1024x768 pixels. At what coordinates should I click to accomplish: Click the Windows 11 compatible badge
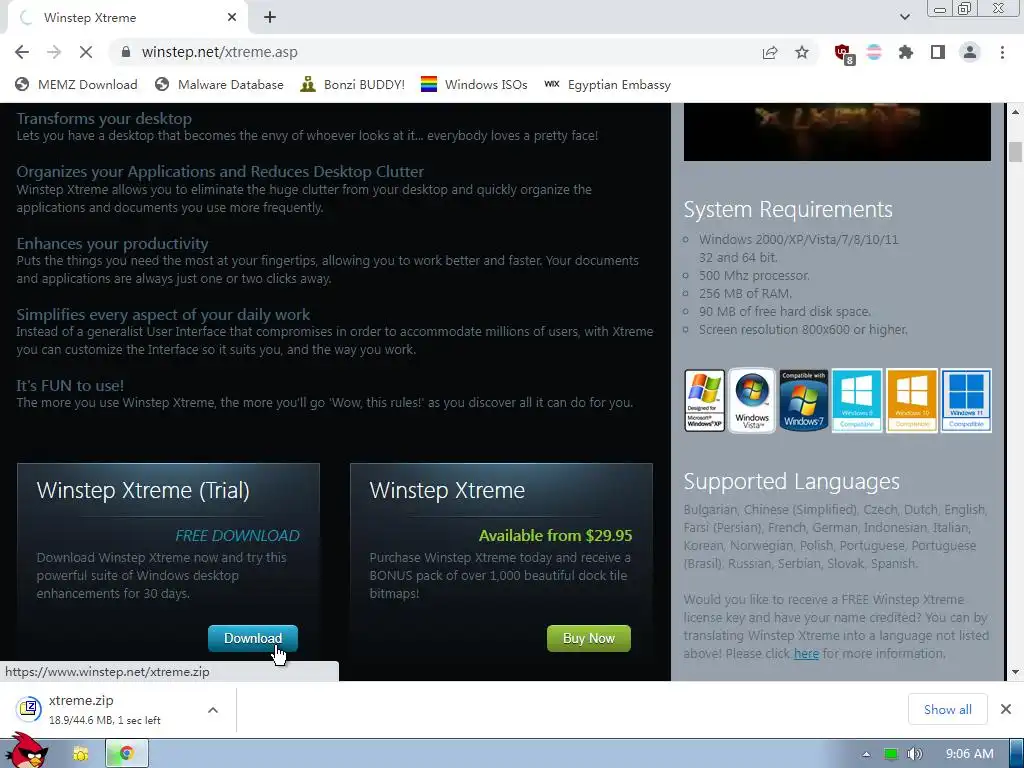coord(966,400)
